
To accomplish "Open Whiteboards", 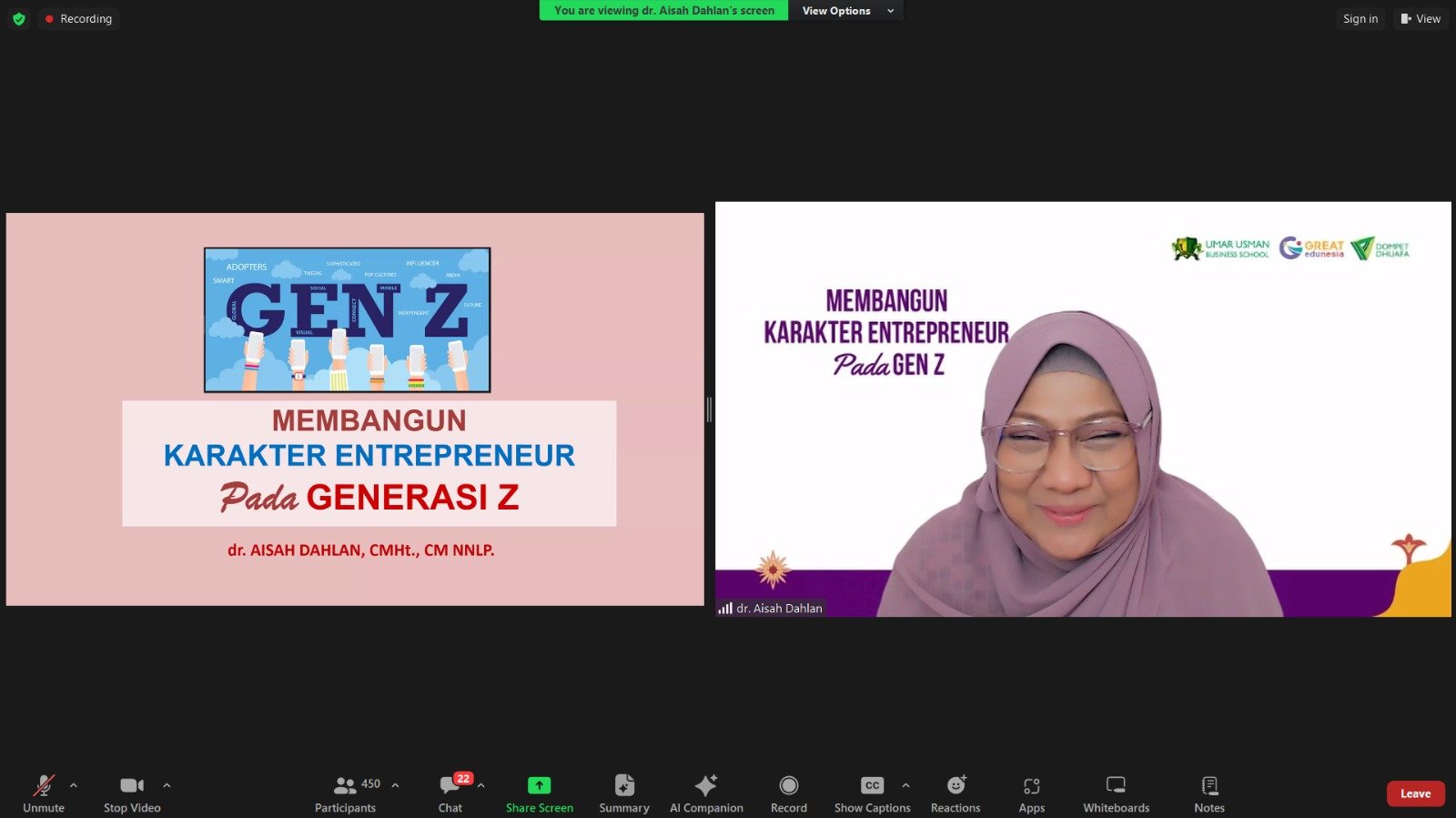I will (x=1116, y=786).
